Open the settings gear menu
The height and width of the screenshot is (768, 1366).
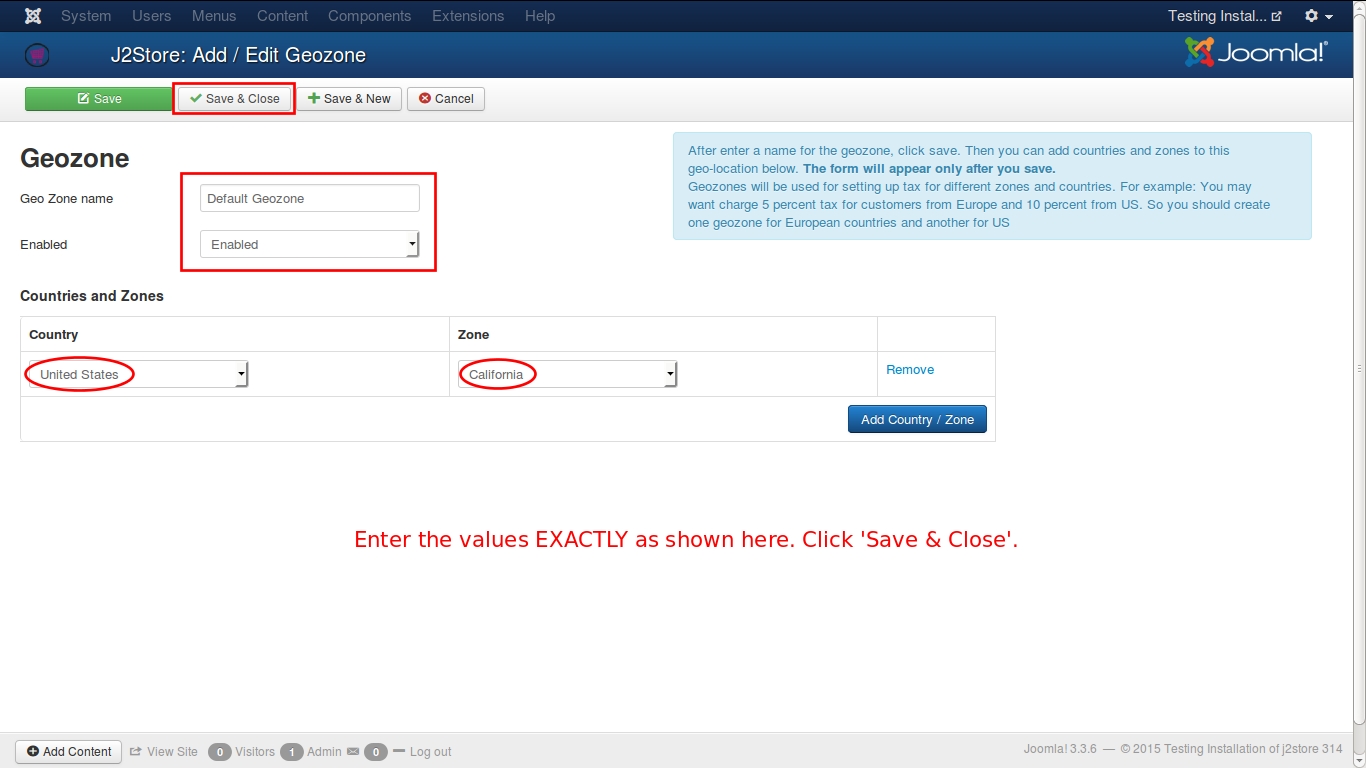point(1318,16)
